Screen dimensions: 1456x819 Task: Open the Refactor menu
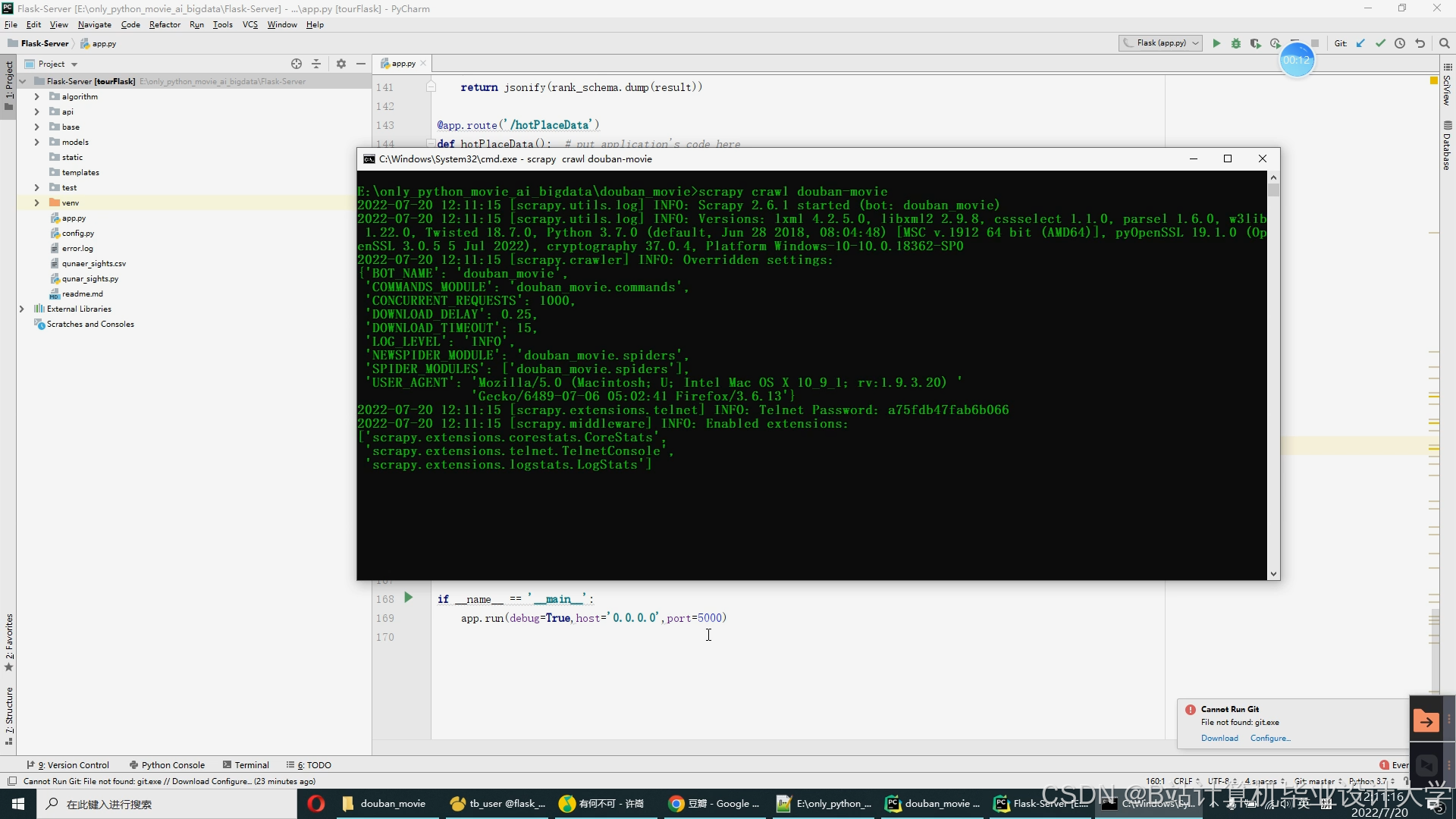(x=165, y=24)
